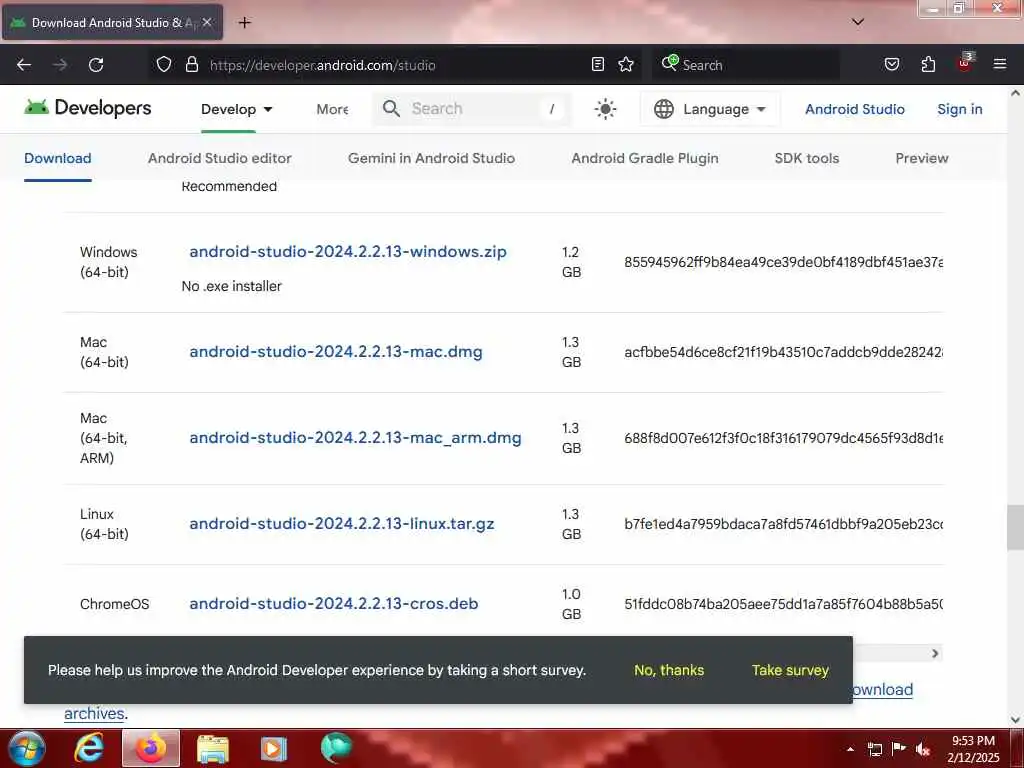Viewport: 1024px width, 768px height.
Task: List all tabs with the chevron
Action: 858,22
